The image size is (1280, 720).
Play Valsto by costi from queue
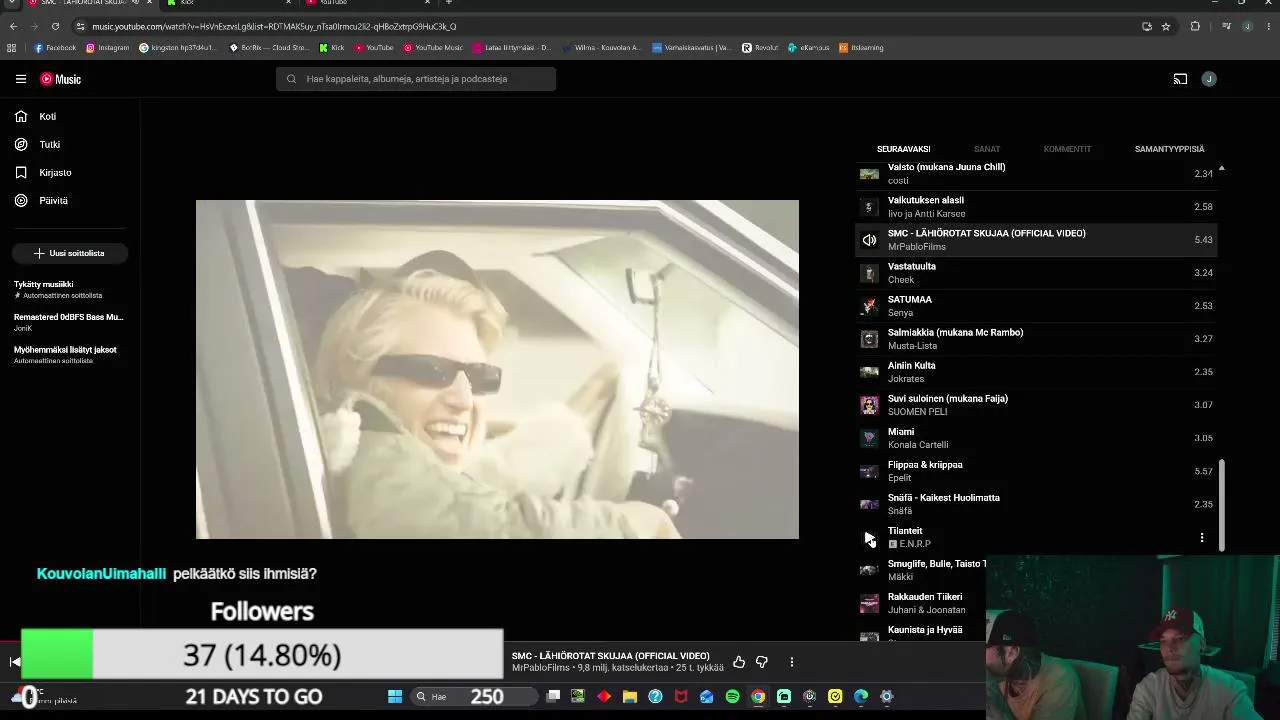(x=1036, y=174)
